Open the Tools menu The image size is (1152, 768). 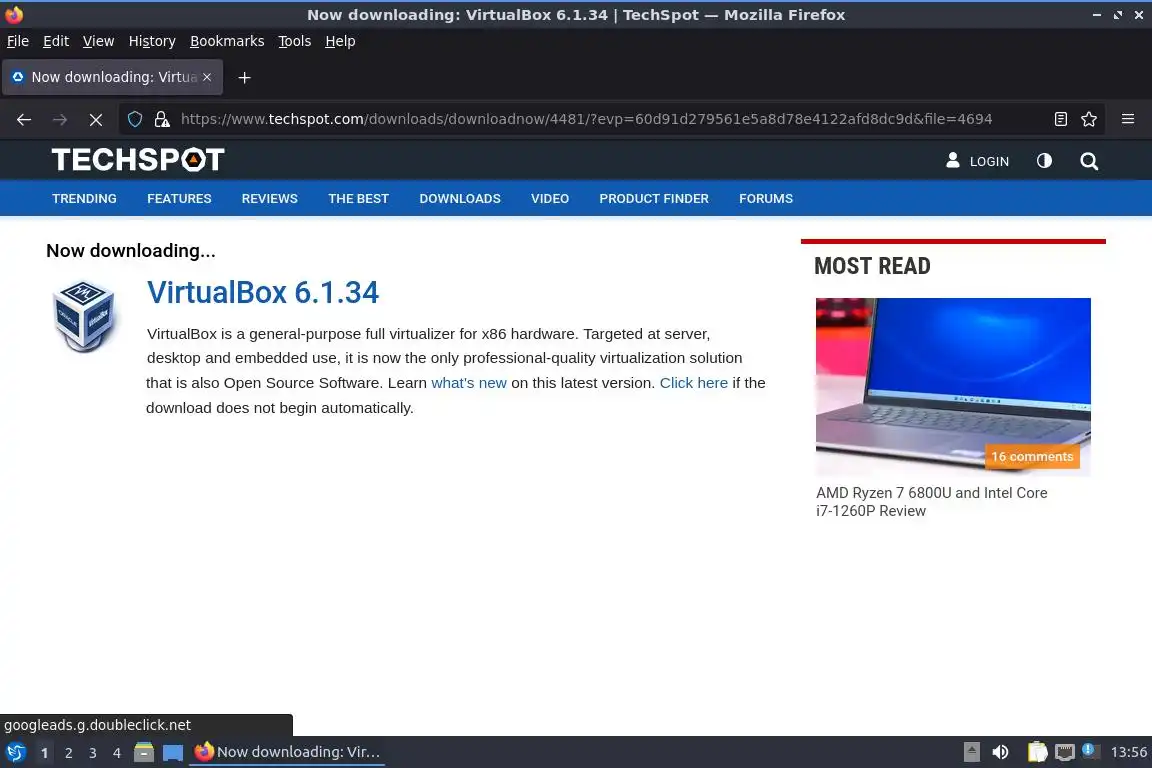(x=295, y=41)
